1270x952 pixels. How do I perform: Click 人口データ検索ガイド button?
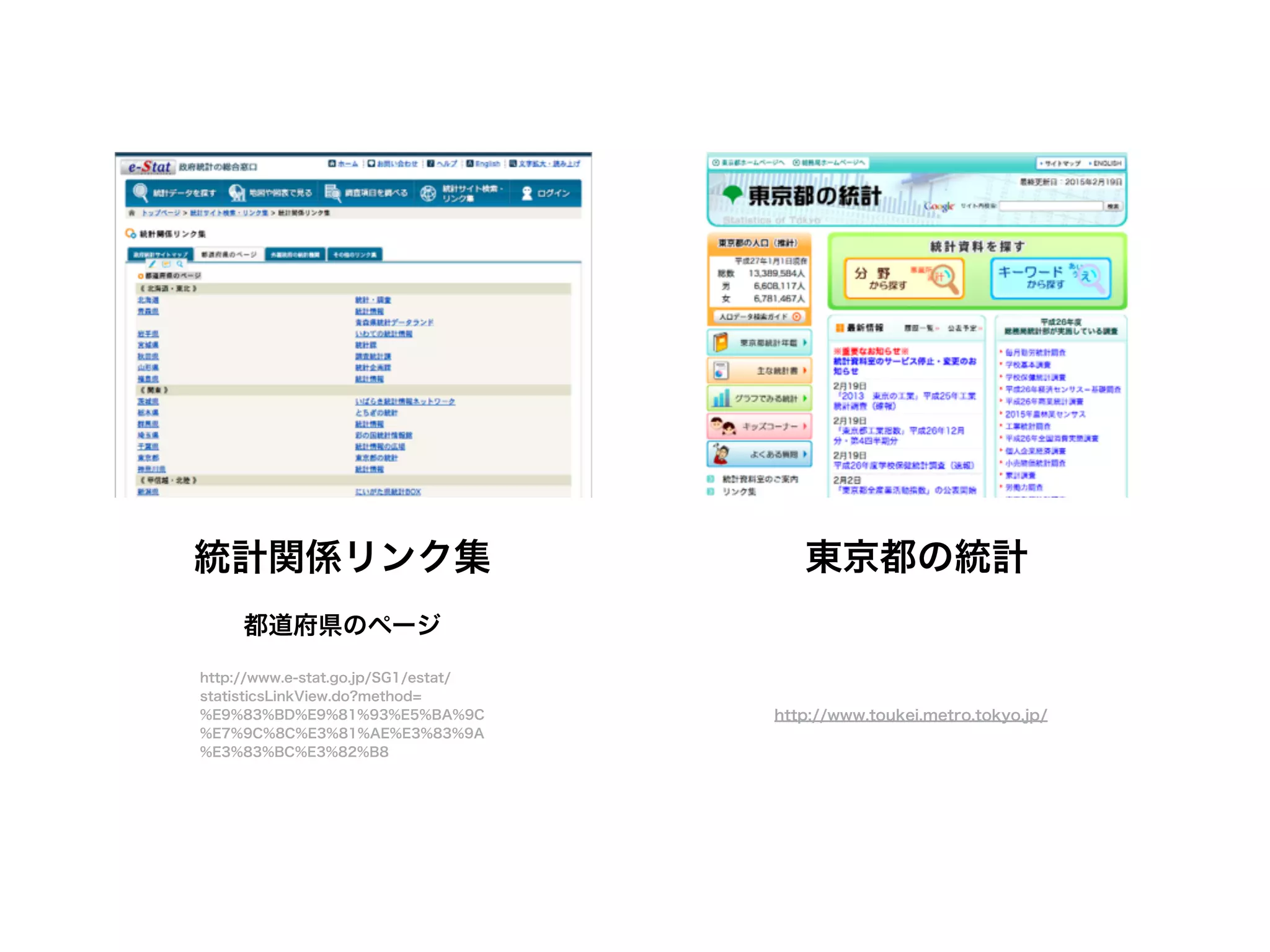tap(760, 316)
